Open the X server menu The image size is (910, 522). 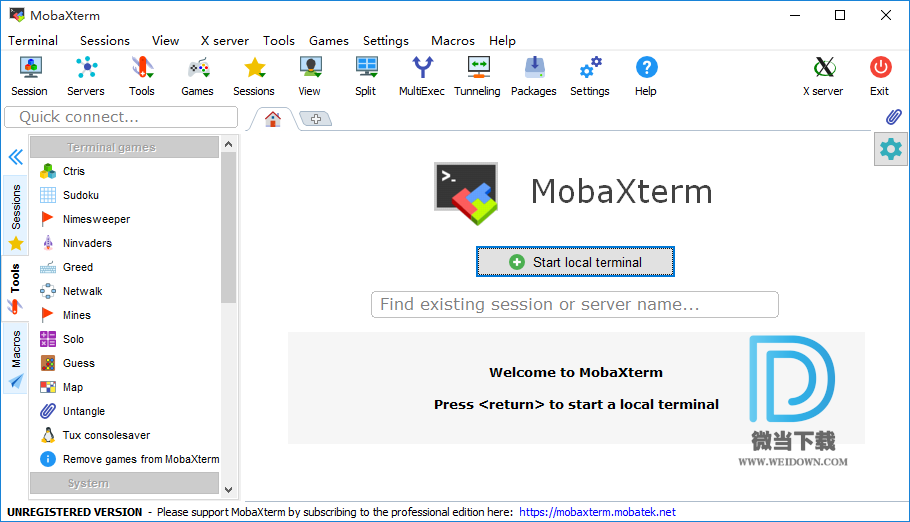pyautogui.click(x=225, y=41)
